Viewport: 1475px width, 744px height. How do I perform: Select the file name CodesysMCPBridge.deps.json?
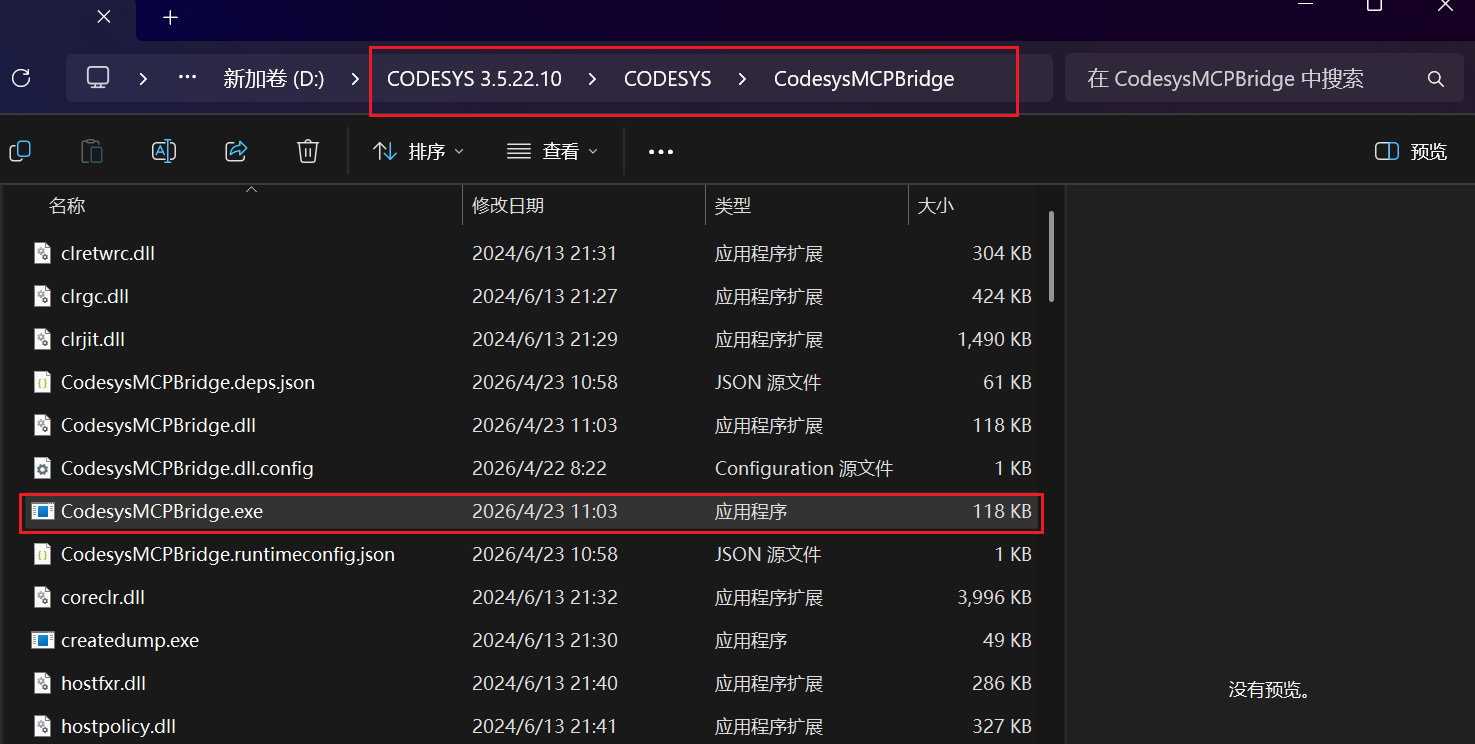coord(188,383)
